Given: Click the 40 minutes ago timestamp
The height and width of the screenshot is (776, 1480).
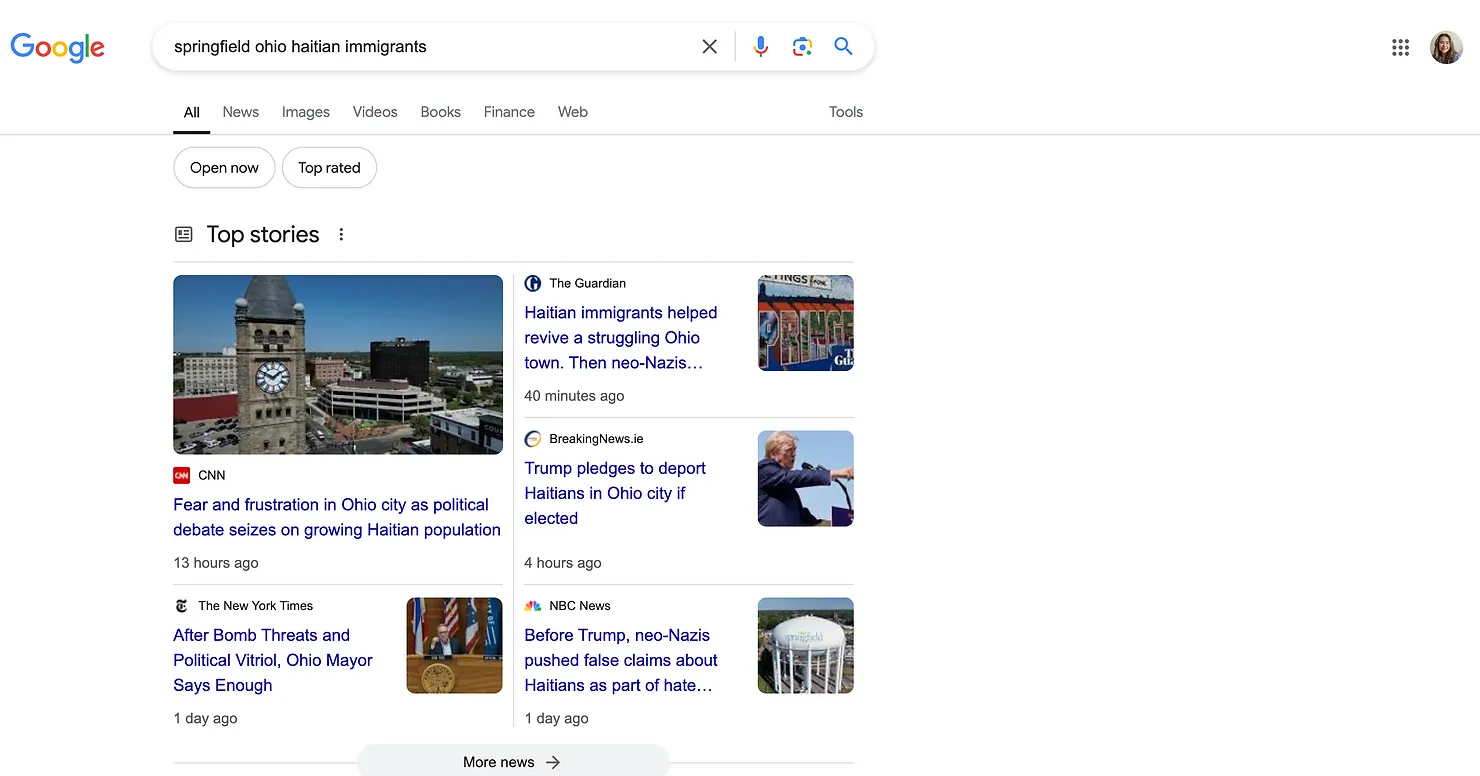Looking at the screenshot, I should (574, 396).
